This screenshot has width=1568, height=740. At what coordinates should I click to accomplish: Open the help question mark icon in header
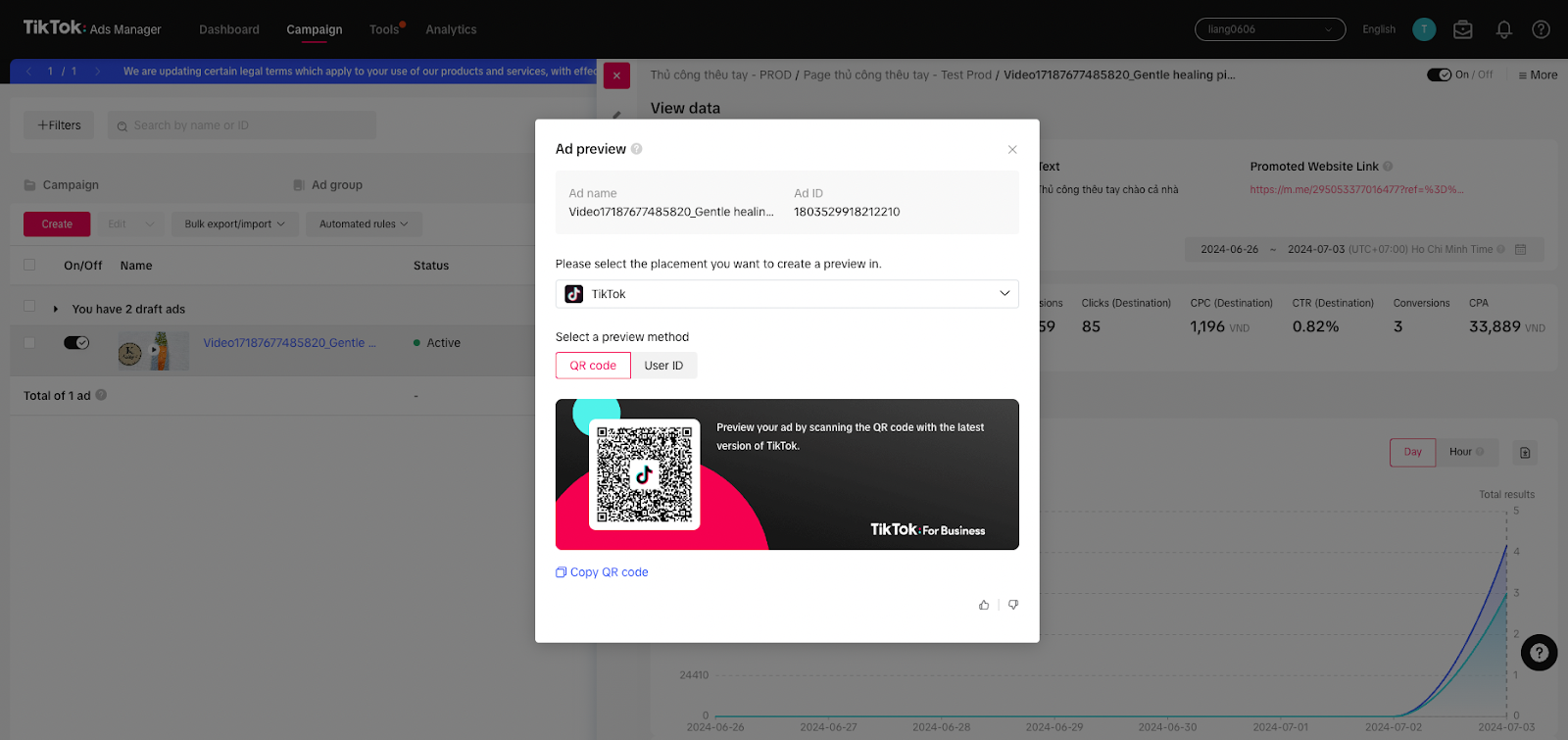[1541, 29]
